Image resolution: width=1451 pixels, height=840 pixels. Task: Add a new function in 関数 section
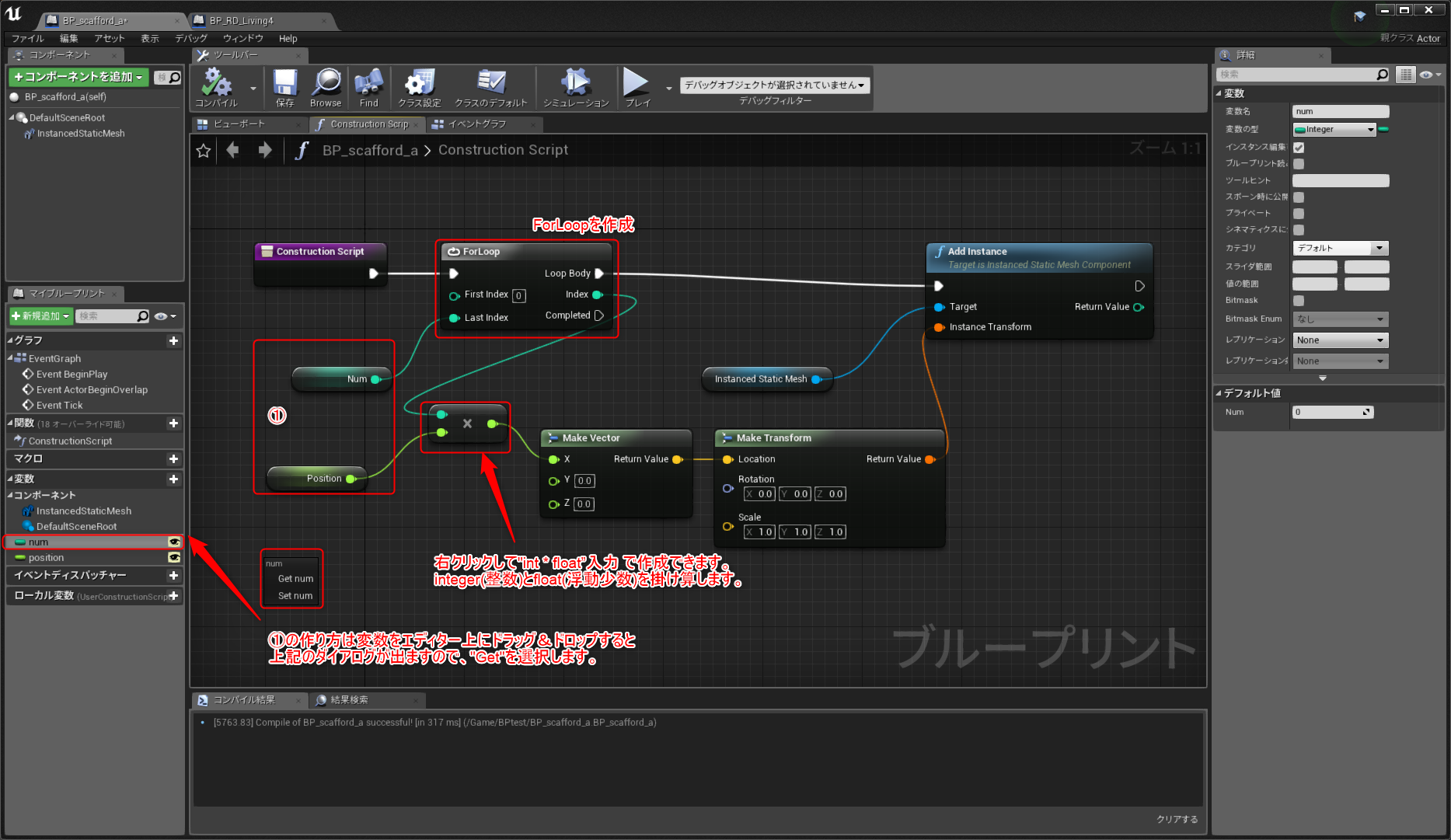[173, 423]
